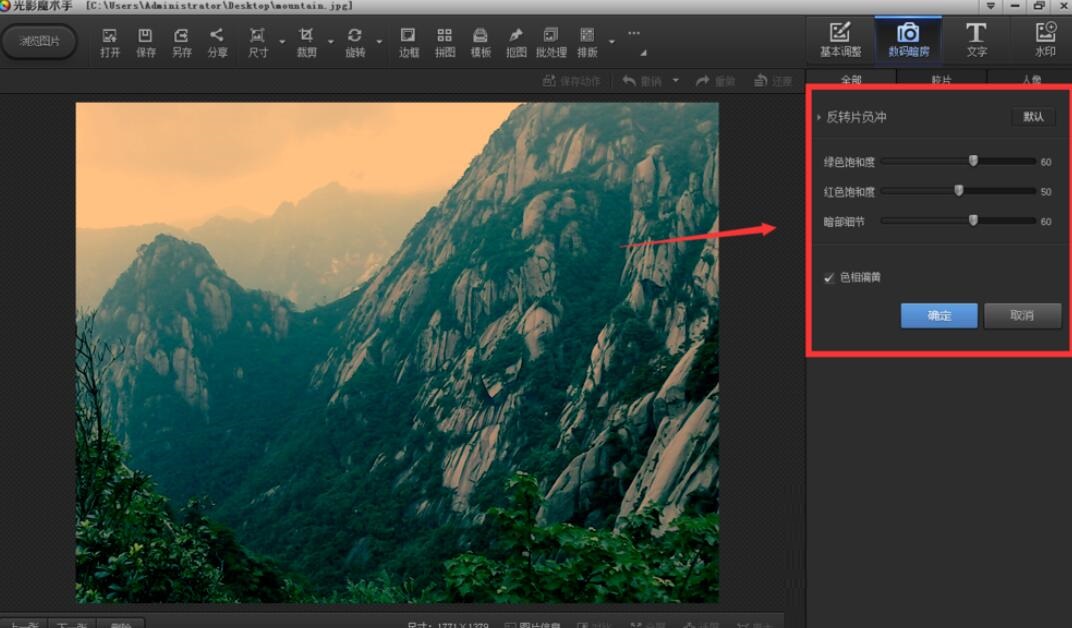Select the 裁剪 crop tool

[x=306, y=42]
